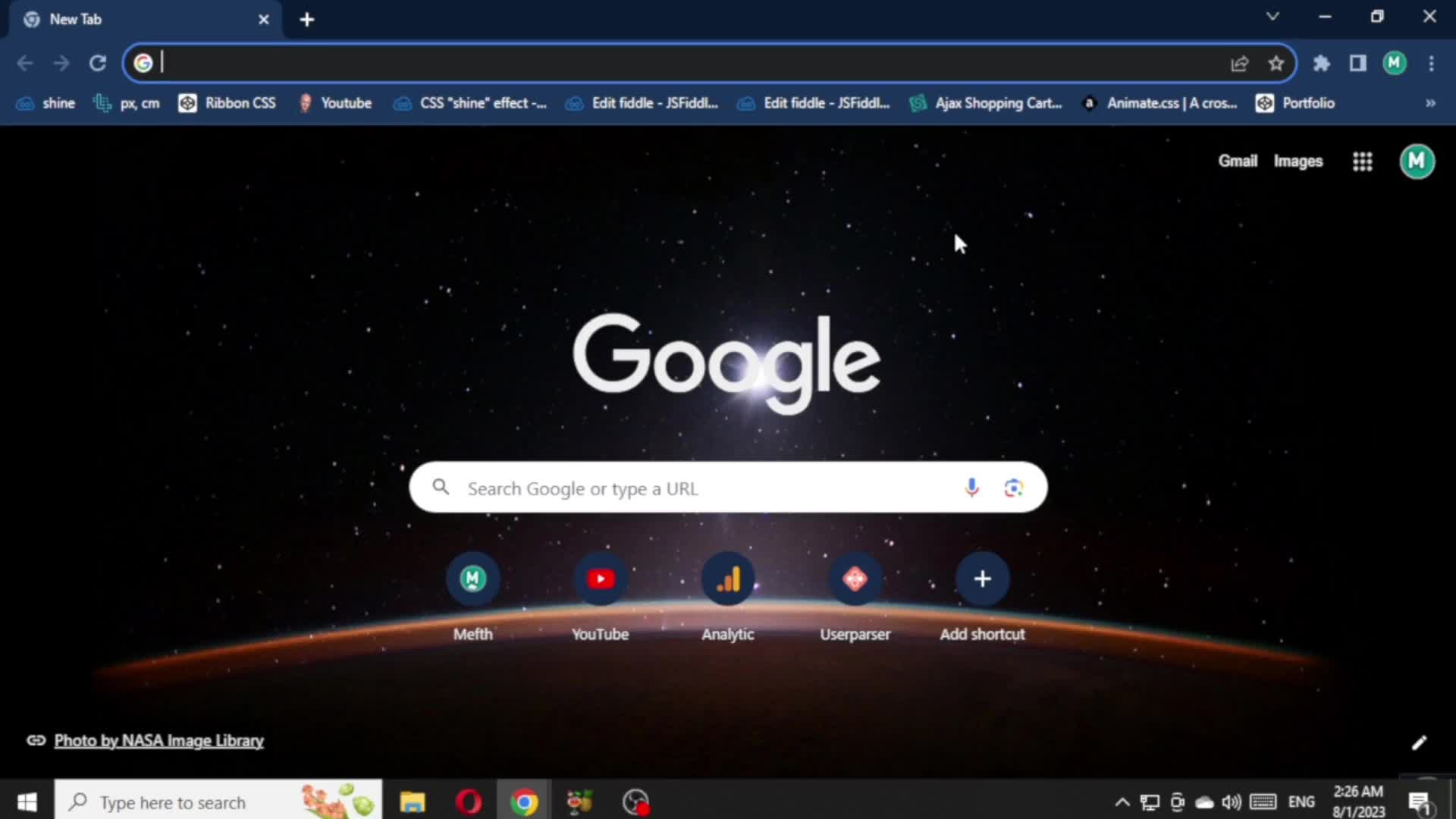Open File Explorer from the taskbar
1456x819 pixels.
(413, 802)
